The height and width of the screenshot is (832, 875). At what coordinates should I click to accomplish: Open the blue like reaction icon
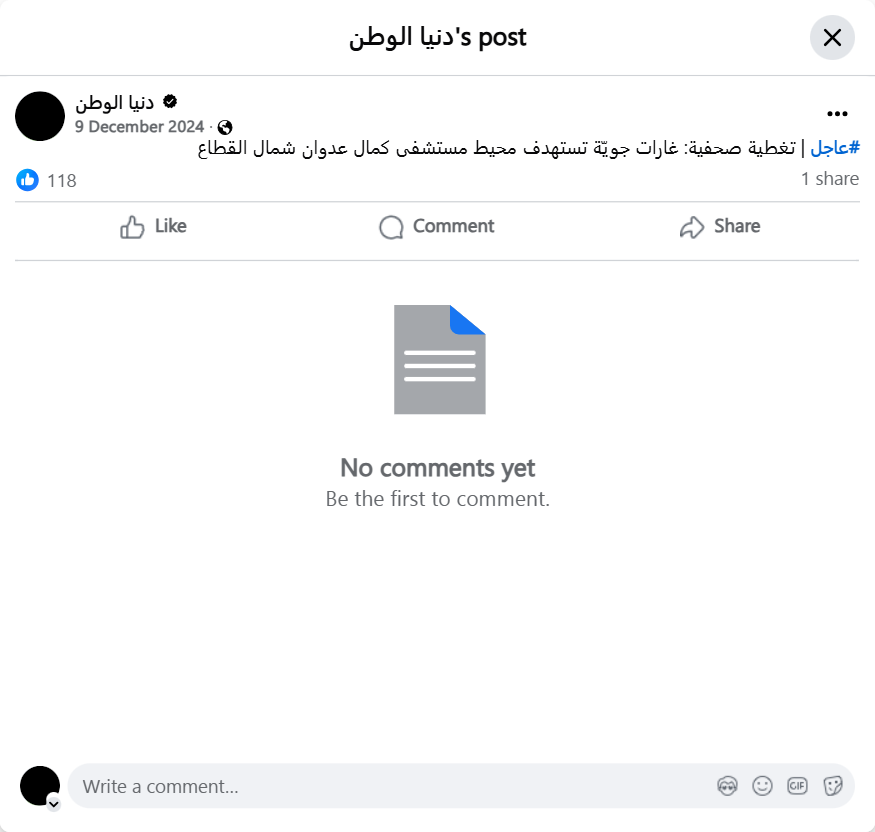(27, 180)
